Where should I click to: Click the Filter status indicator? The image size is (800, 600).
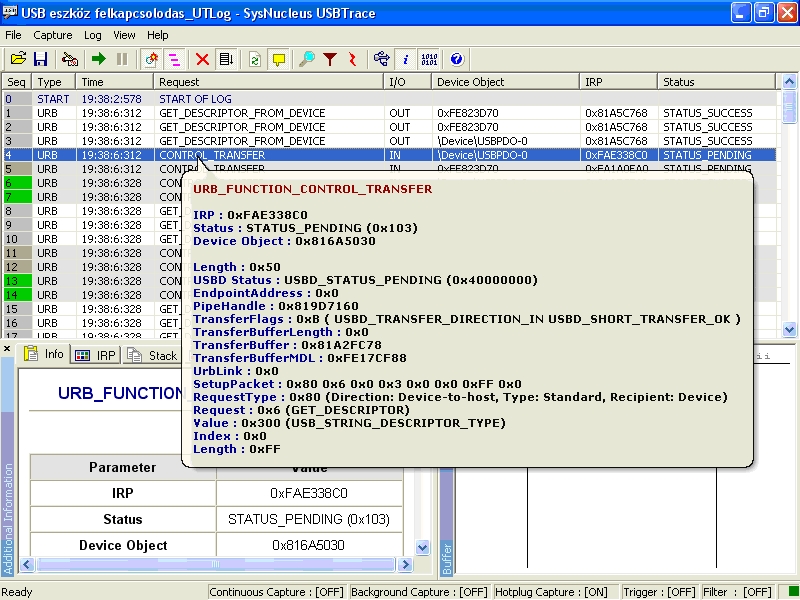pos(737,592)
